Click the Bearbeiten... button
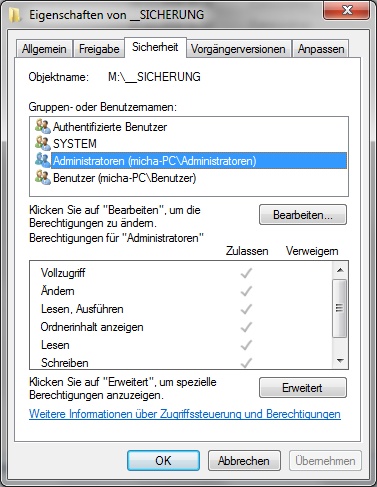The height and width of the screenshot is (487, 377). point(303,215)
